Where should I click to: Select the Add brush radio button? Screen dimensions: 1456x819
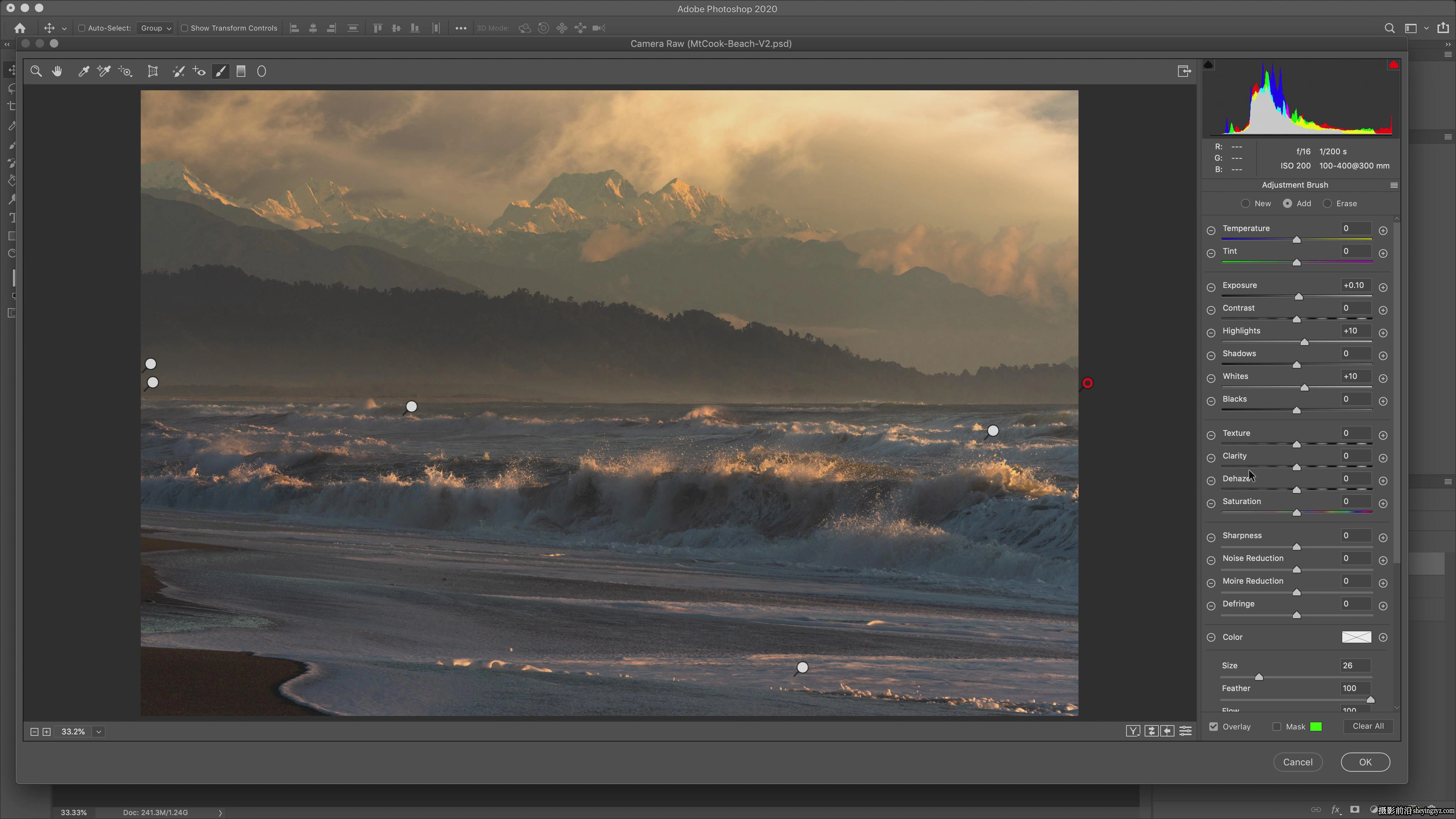pos(1287,203)
